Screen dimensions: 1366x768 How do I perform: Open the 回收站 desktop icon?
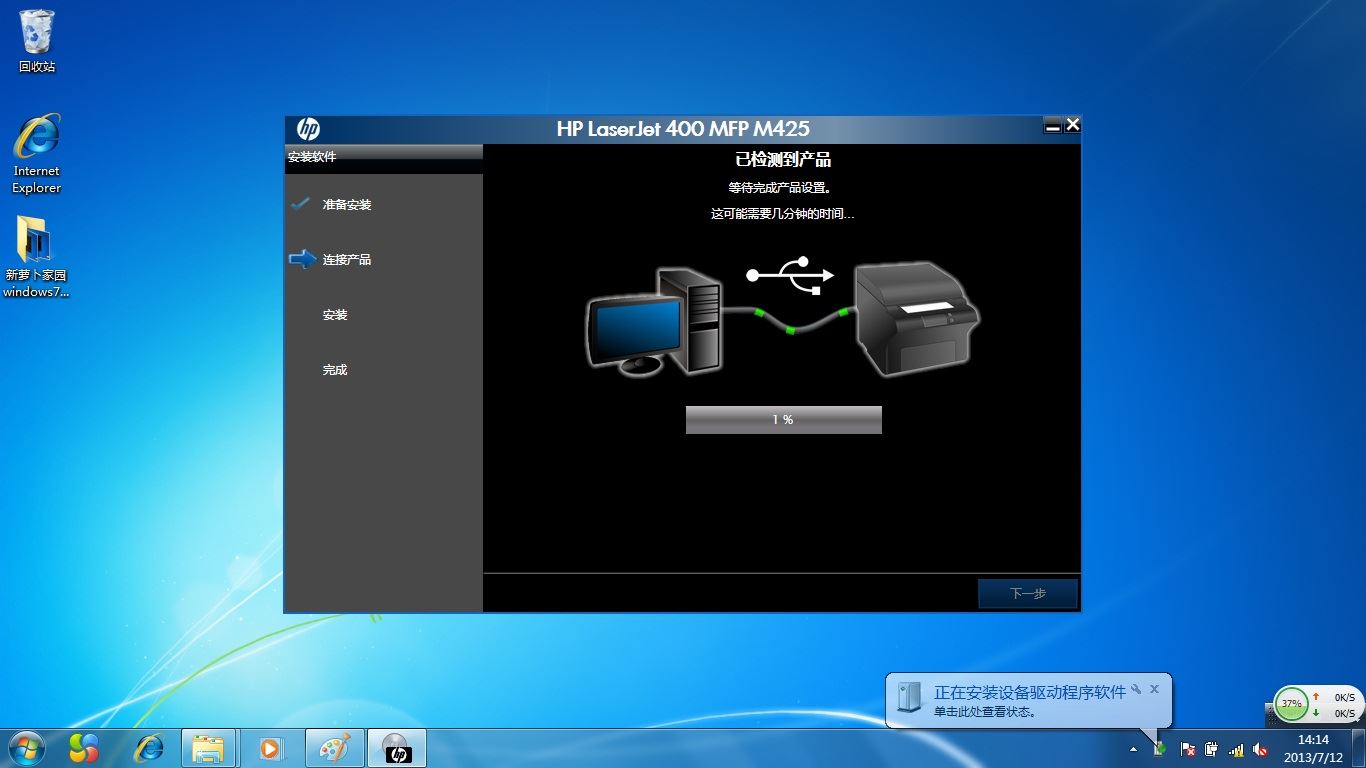tap(37, 42)
